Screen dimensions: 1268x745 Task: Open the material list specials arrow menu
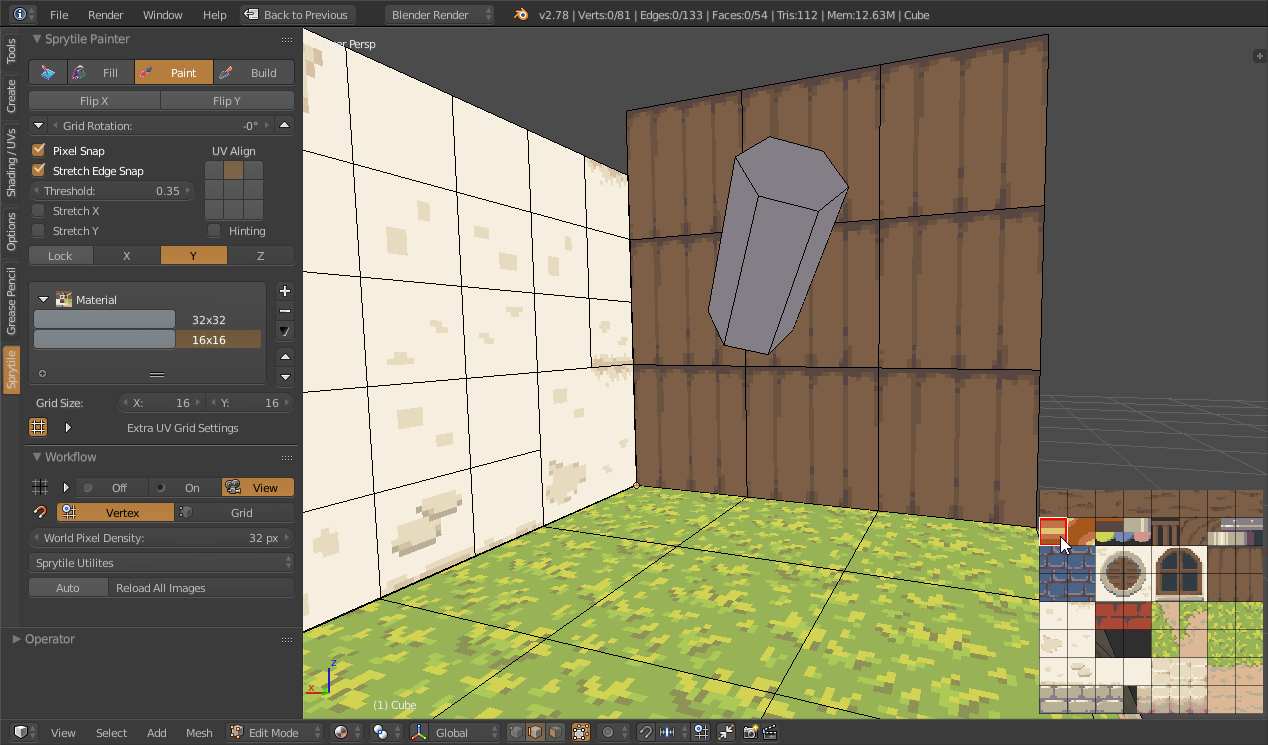tap(285, 331)
